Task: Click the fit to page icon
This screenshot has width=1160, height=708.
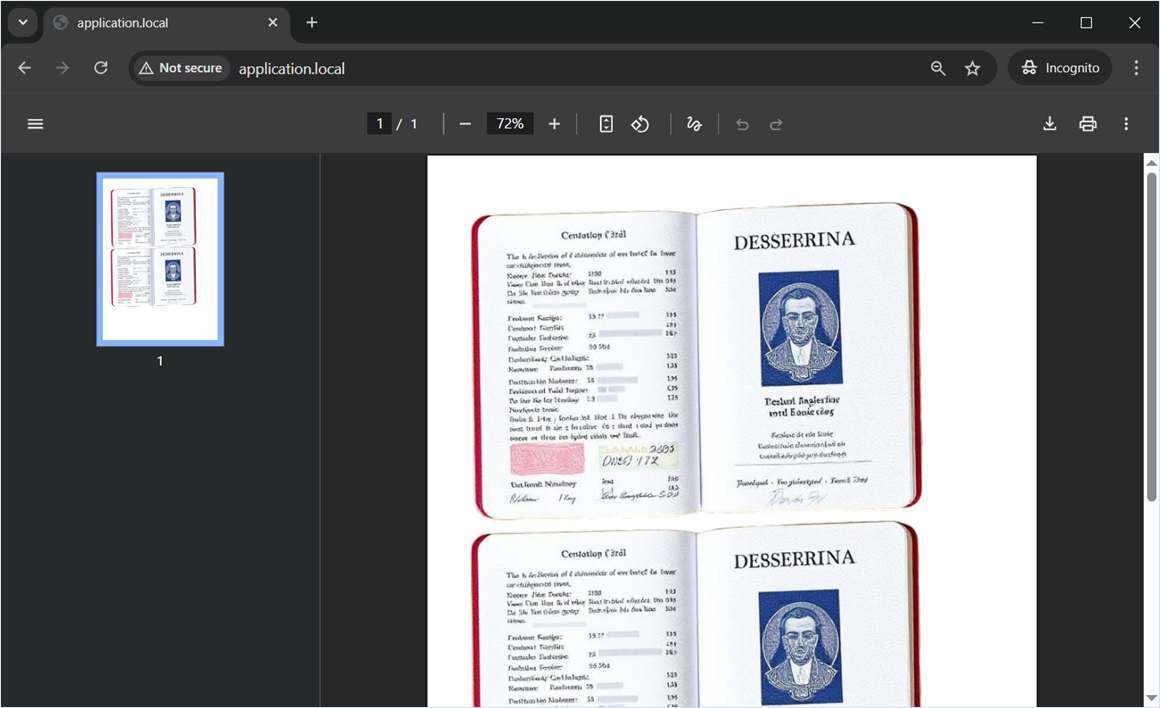Action: click(606, 124)
